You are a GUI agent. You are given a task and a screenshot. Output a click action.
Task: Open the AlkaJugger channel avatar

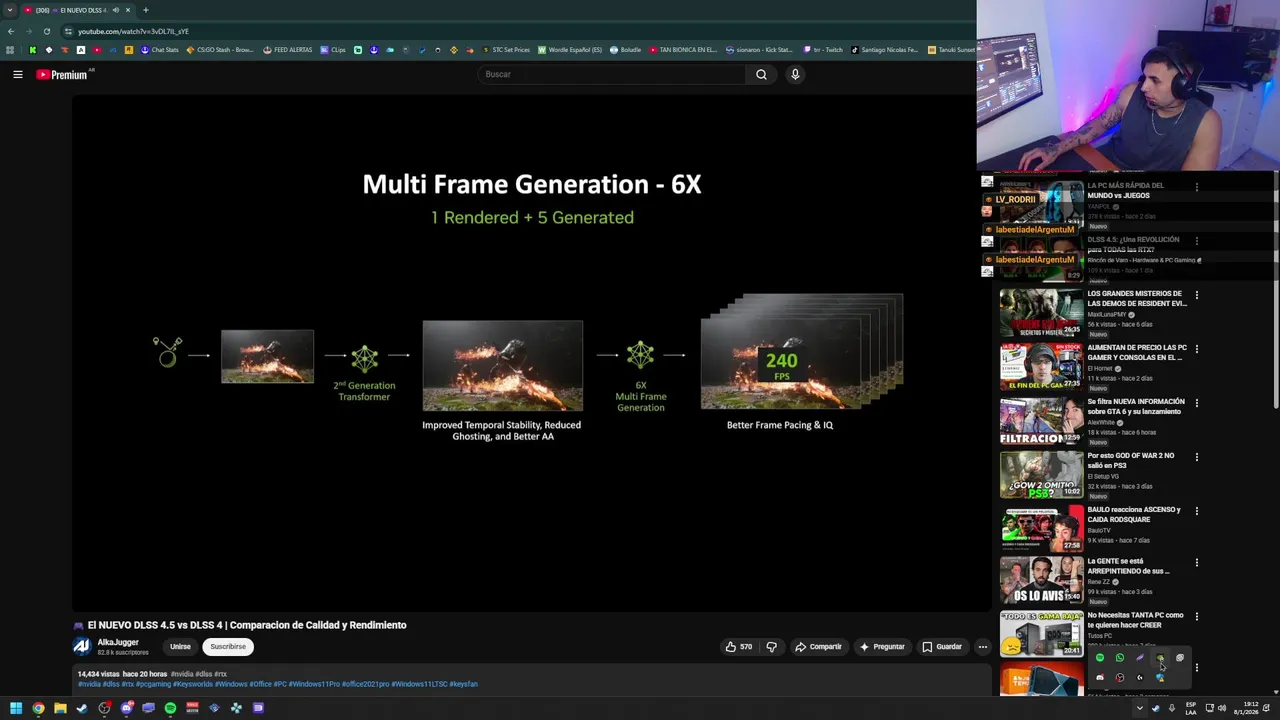pos(82,647)
